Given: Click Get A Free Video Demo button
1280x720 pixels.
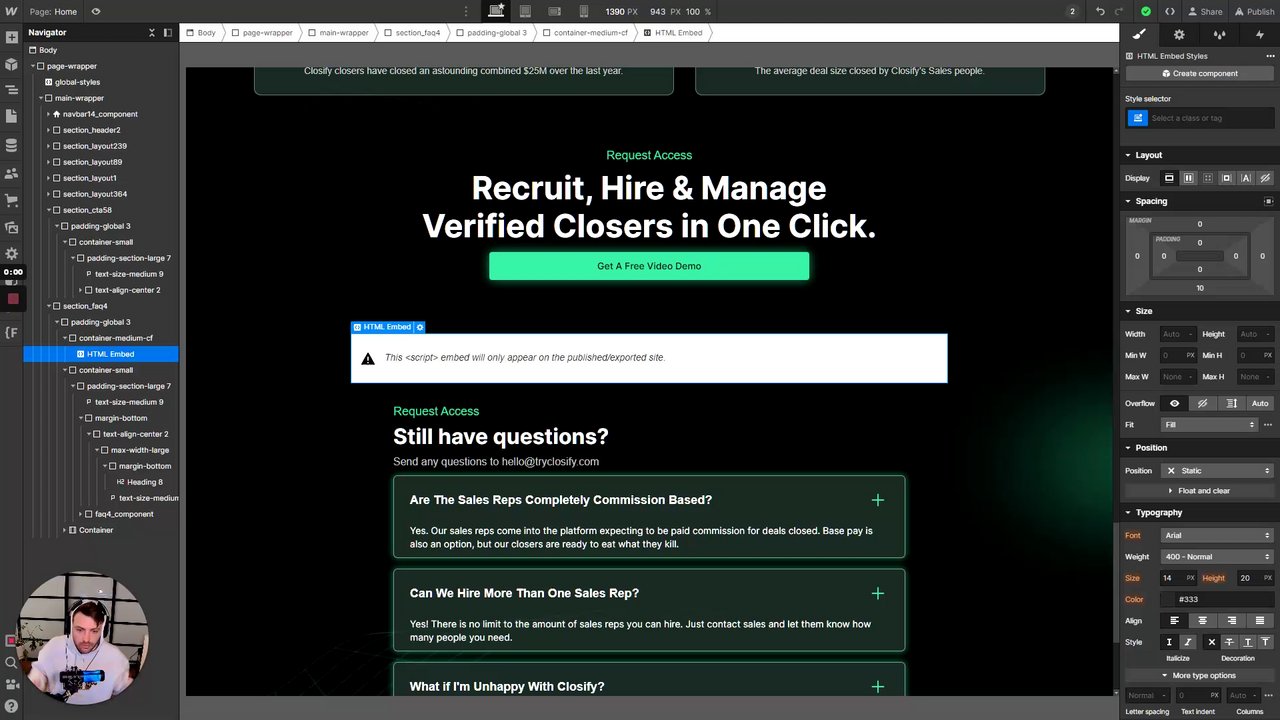Looking at the screenshot, I should 649,266.
